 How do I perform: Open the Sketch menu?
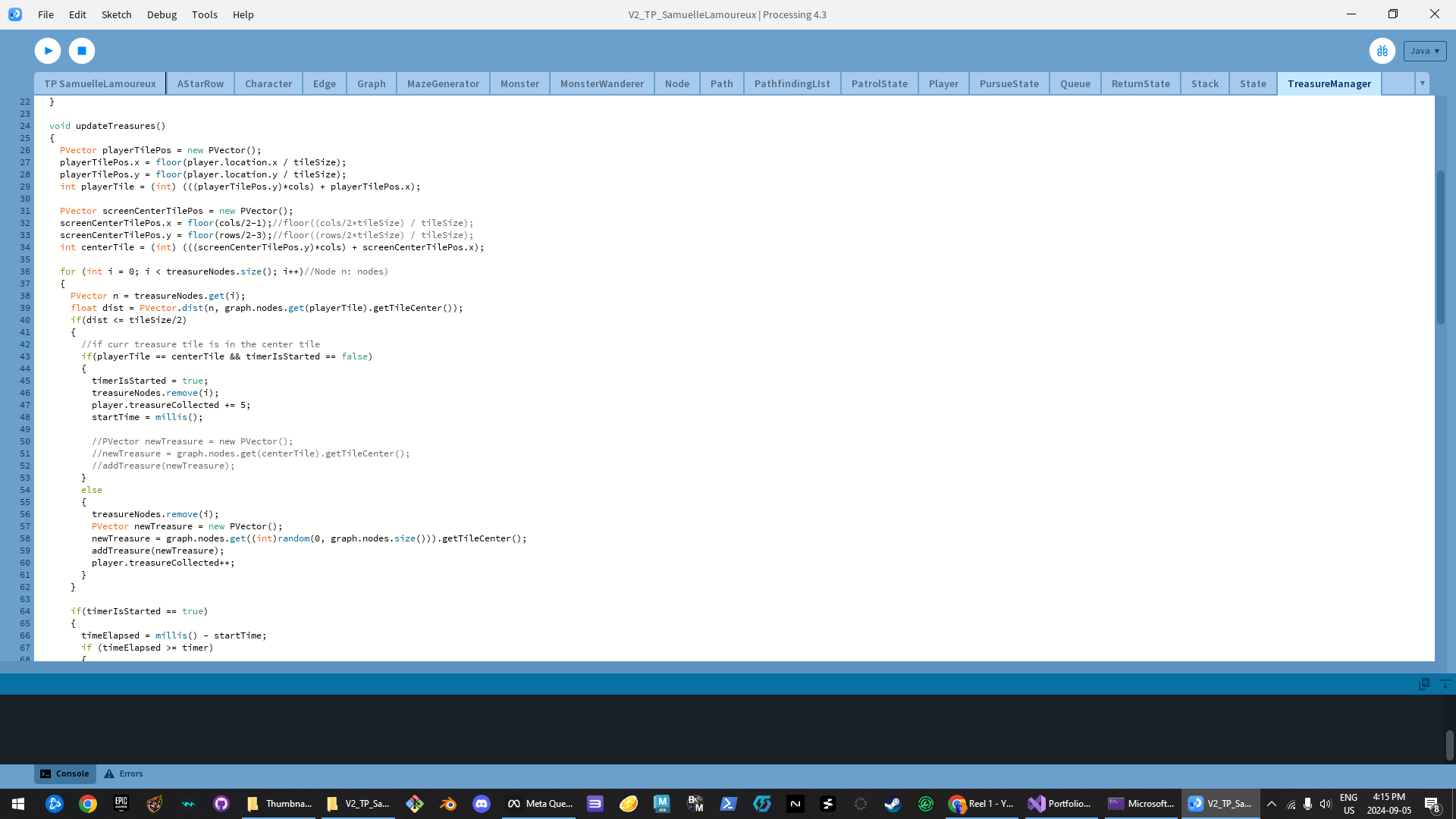tap(116, 14)
